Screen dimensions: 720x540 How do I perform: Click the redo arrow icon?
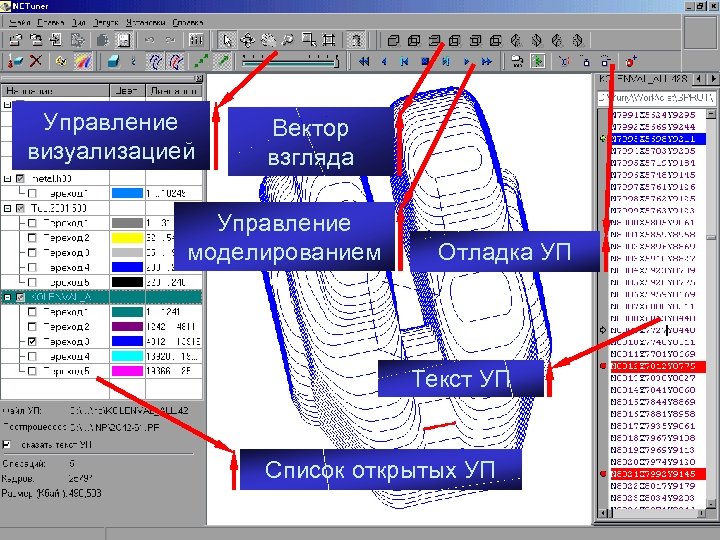(x=170, y=40)
